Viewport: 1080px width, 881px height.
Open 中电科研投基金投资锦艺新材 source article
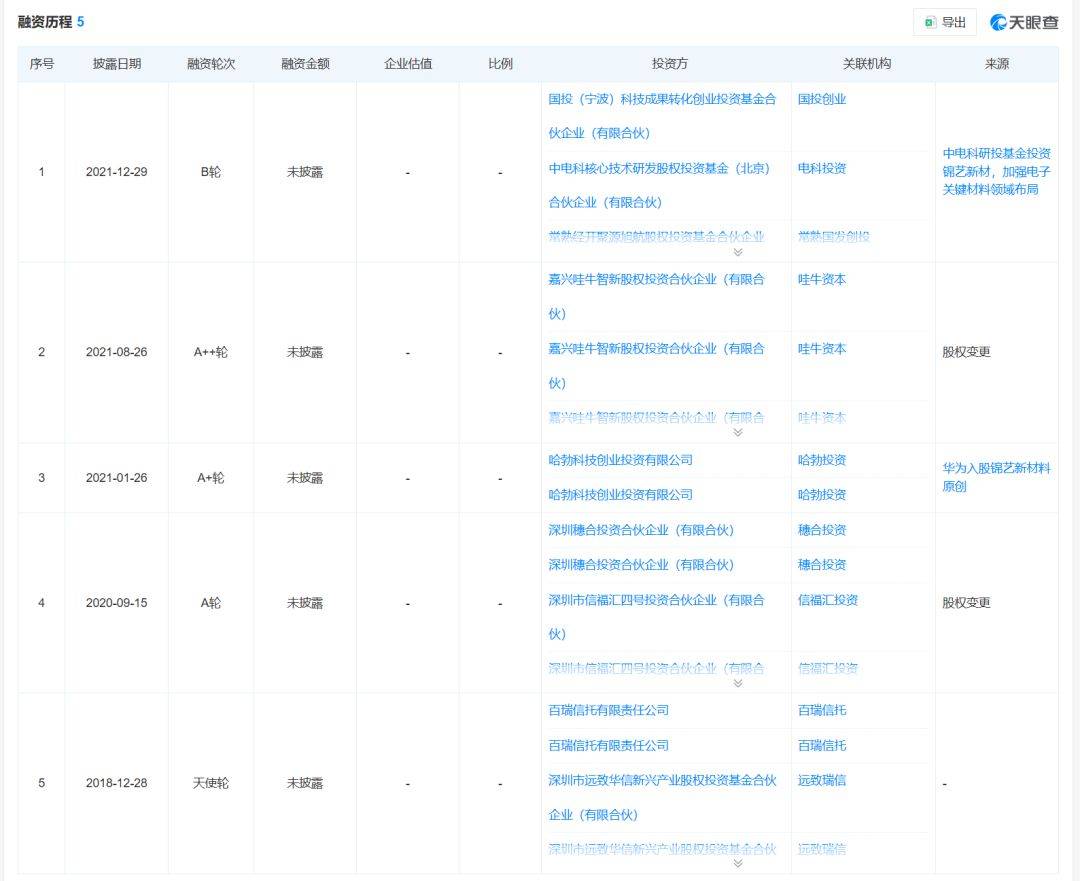click(x=996, y=171)
